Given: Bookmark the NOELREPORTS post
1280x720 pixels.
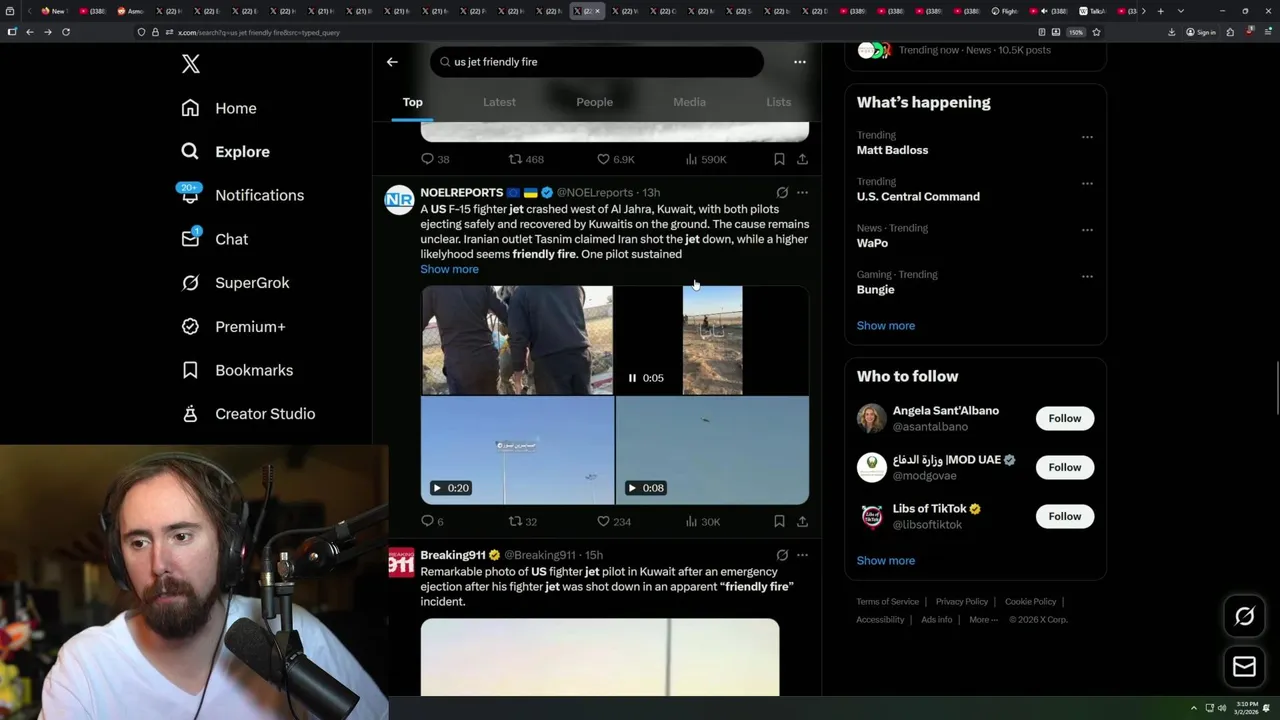Looking at the screenshot, I should [x=779, y=521].
